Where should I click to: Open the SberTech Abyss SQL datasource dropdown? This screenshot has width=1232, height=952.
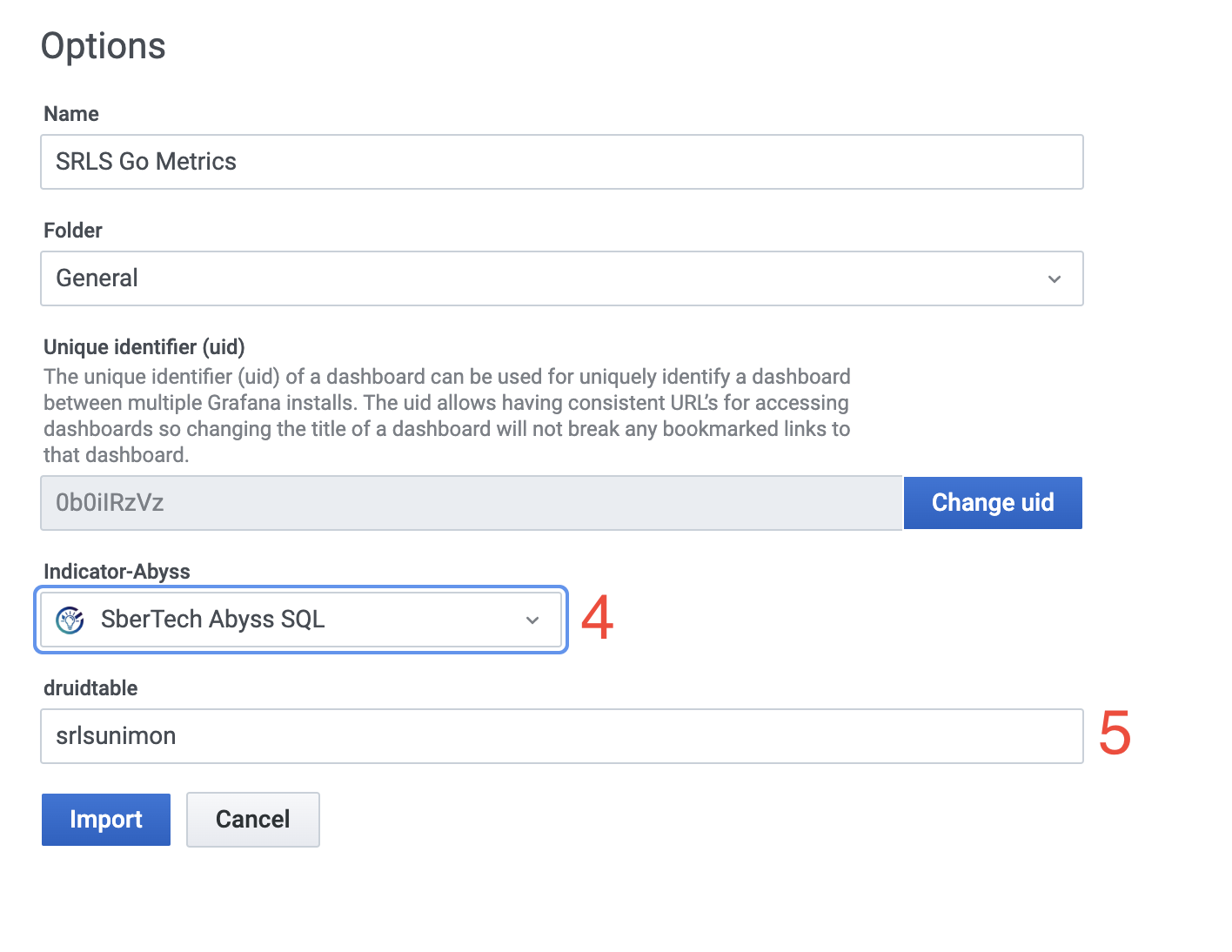[x=300, y=620]
